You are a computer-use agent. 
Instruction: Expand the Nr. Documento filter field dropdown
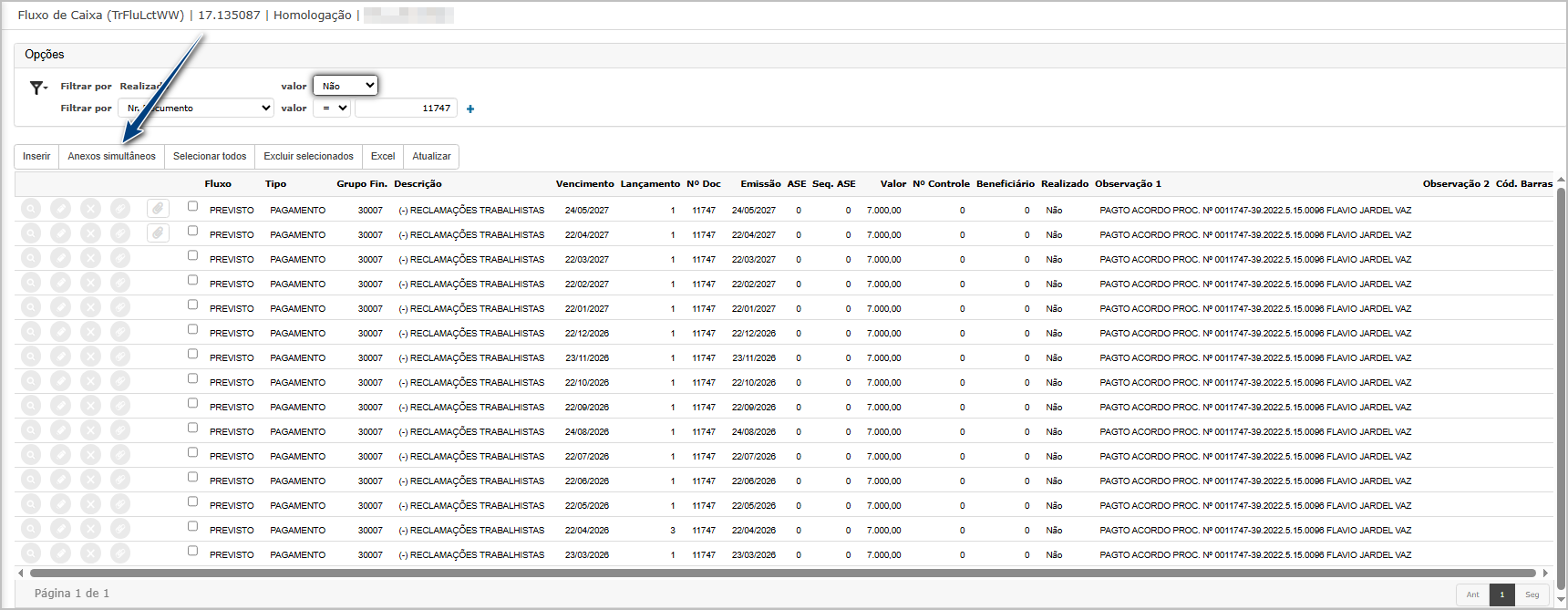tap(196, 109)
